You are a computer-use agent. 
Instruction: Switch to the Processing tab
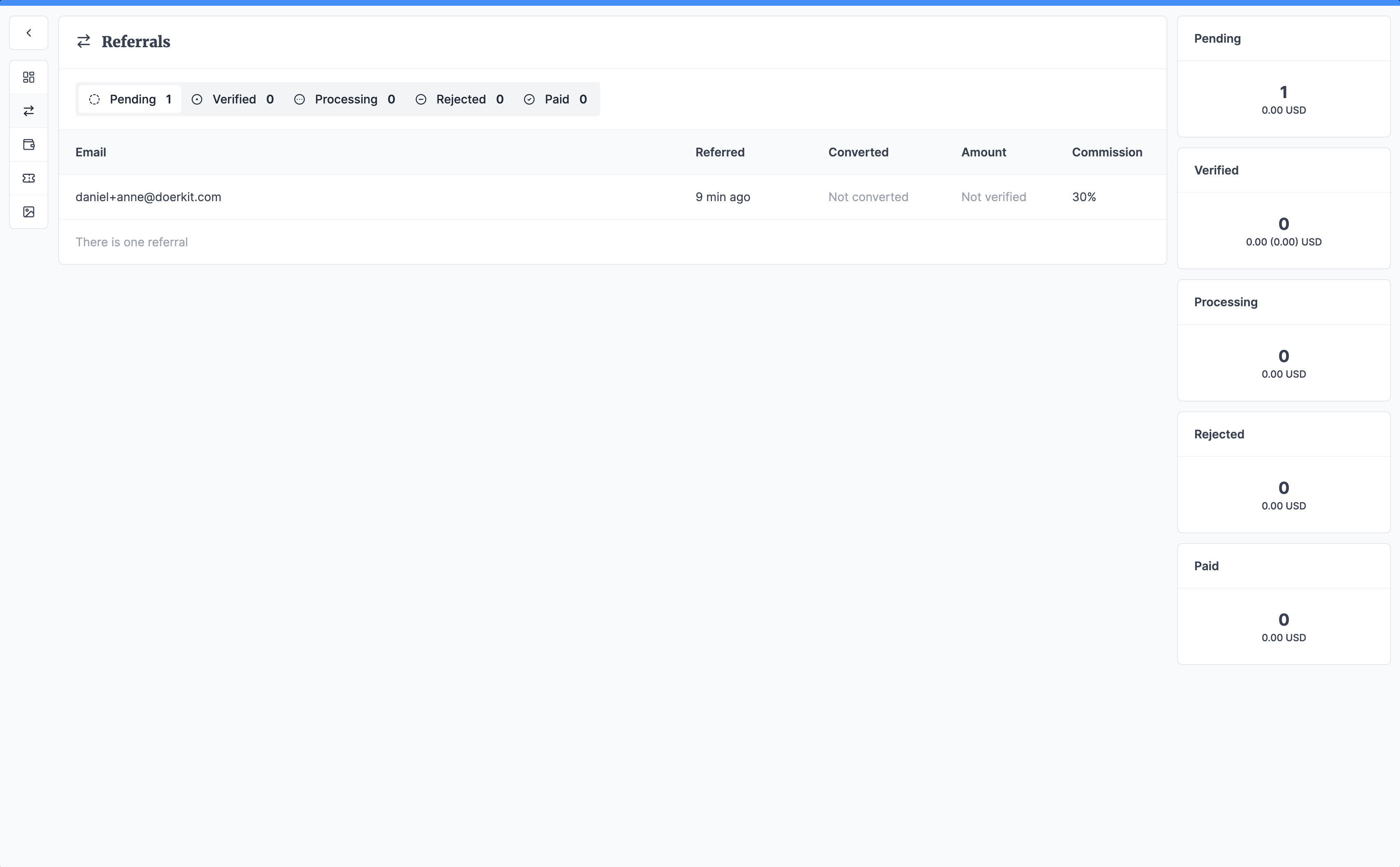coord(344,99)
